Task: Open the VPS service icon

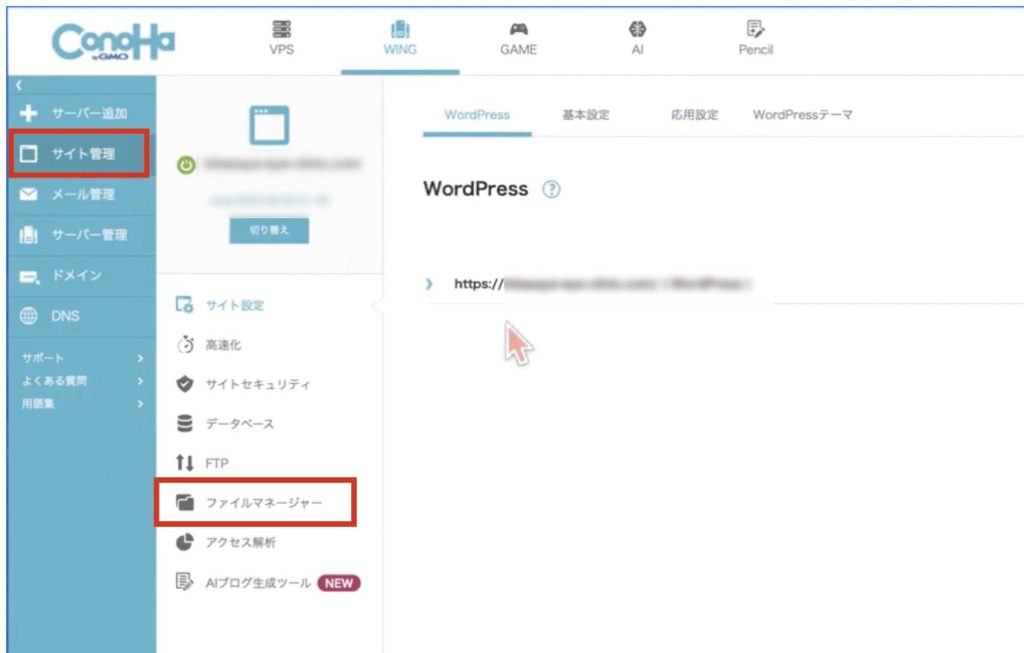Action: tap(281, 30)
